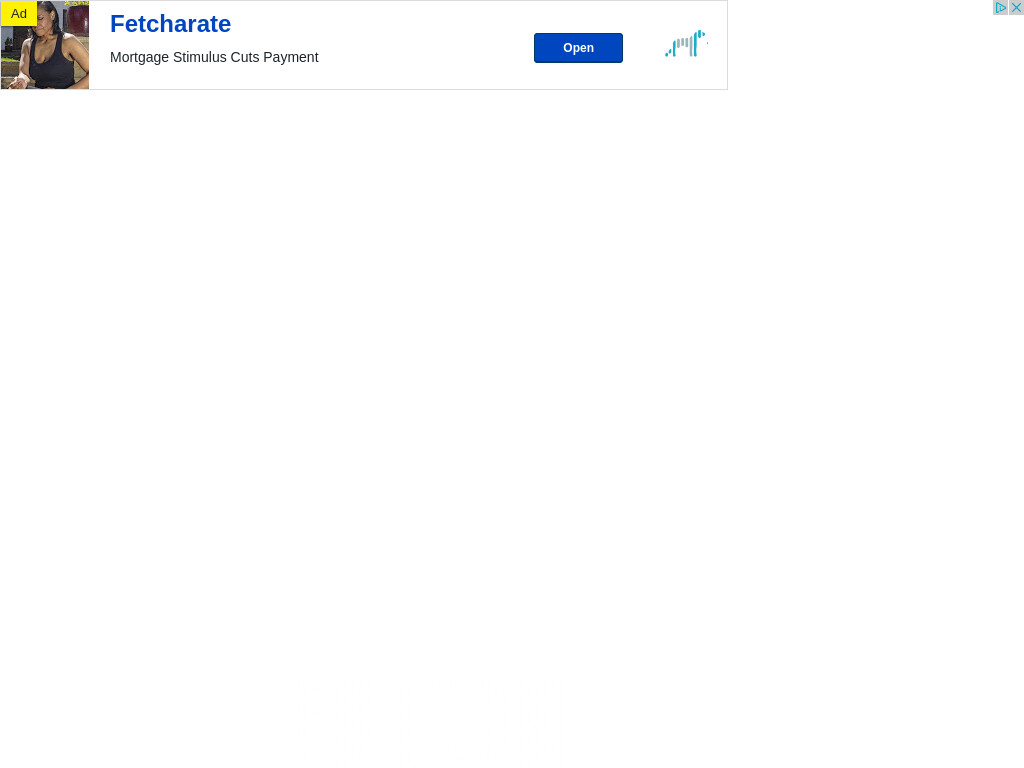Click the blue Open button
This screenshot has height=768, width=1024.
578,48
